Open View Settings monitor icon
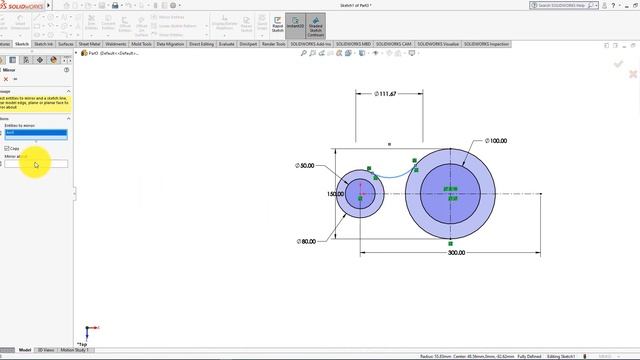Image resolution: width=640 pixels, height=360 pixels. pyautogui.click(x=412, y=53)
